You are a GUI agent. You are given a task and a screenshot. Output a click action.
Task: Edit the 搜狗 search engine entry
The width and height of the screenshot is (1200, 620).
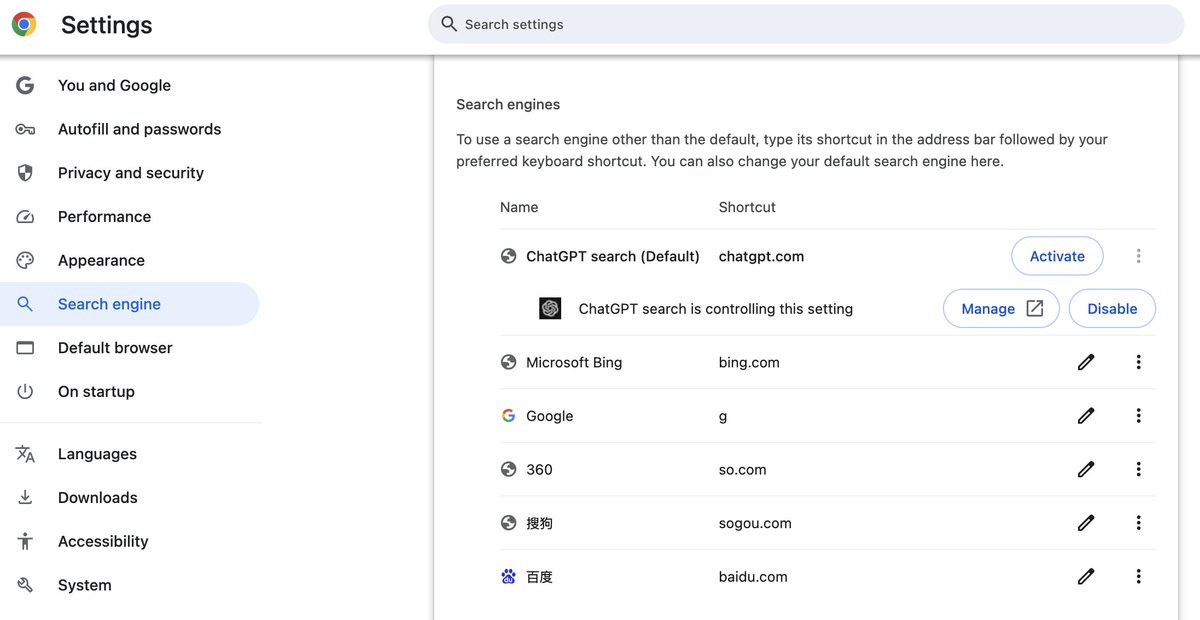click(x=1086, y=523)
